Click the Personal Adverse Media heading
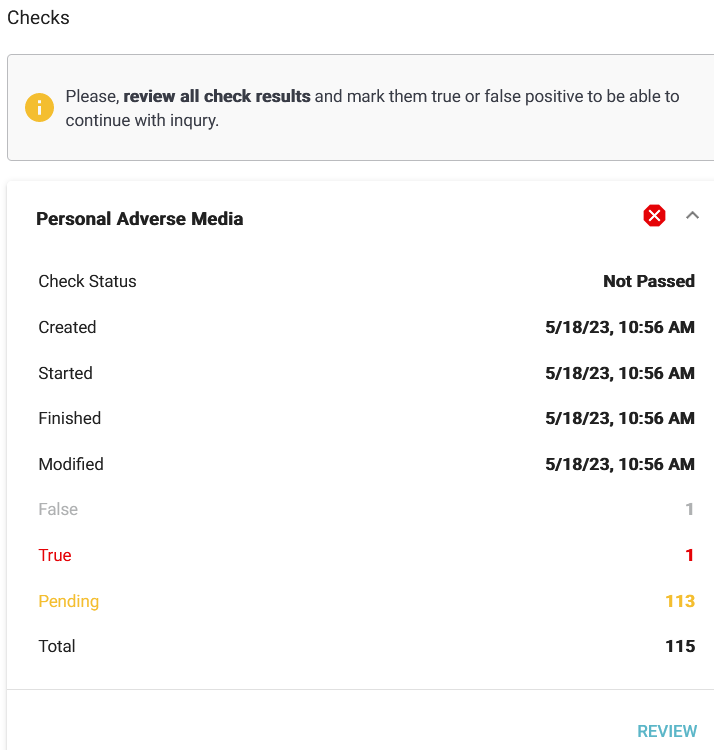 (139, 219)
